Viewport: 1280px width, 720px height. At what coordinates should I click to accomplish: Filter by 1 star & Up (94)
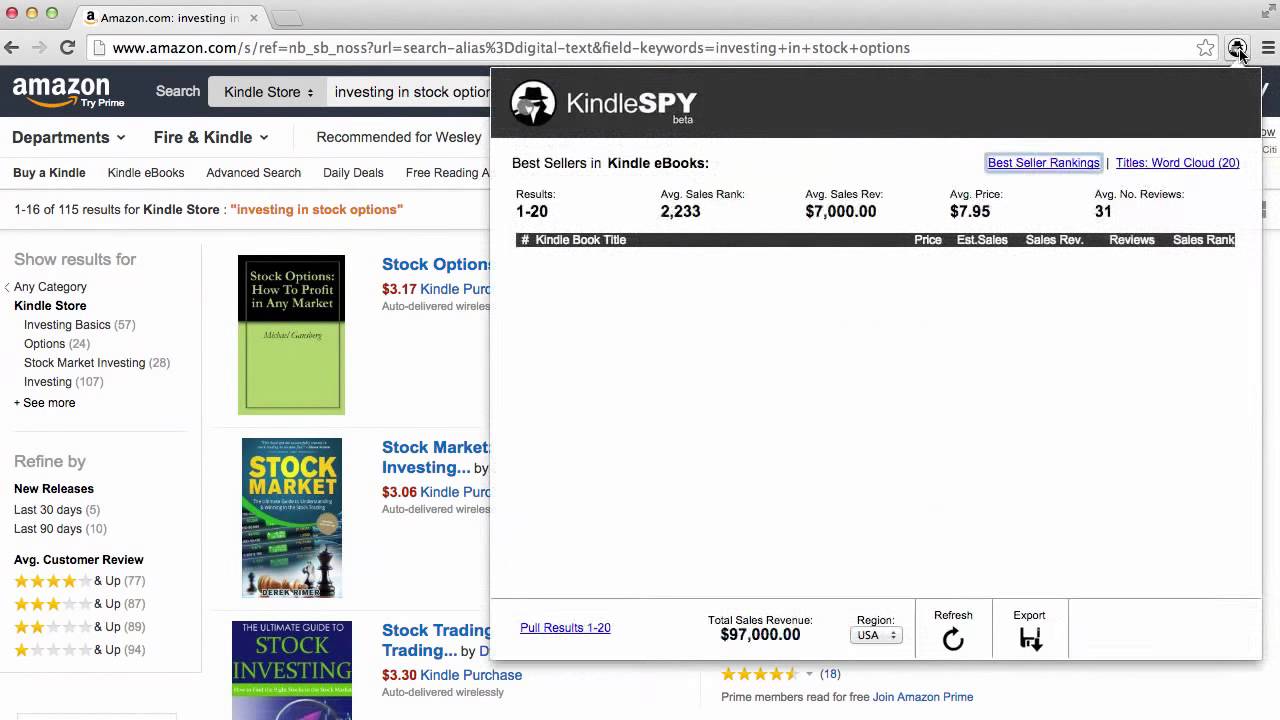79,650
